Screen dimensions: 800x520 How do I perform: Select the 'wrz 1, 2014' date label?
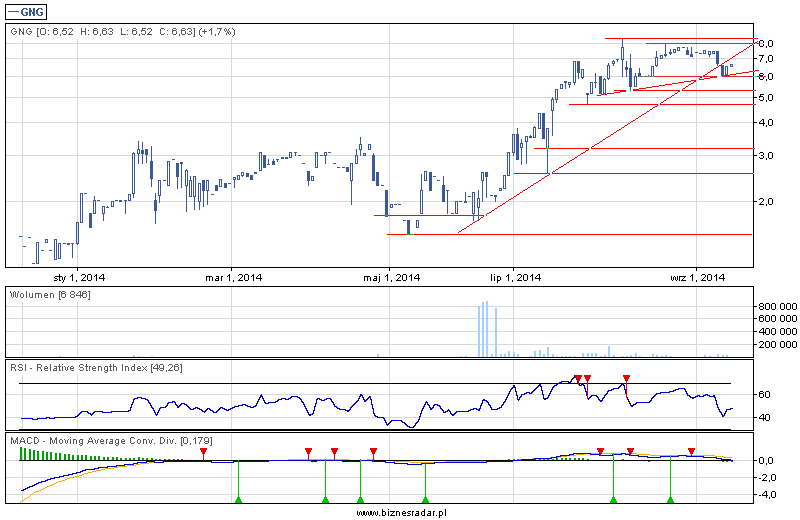click(x=696, y=277)
